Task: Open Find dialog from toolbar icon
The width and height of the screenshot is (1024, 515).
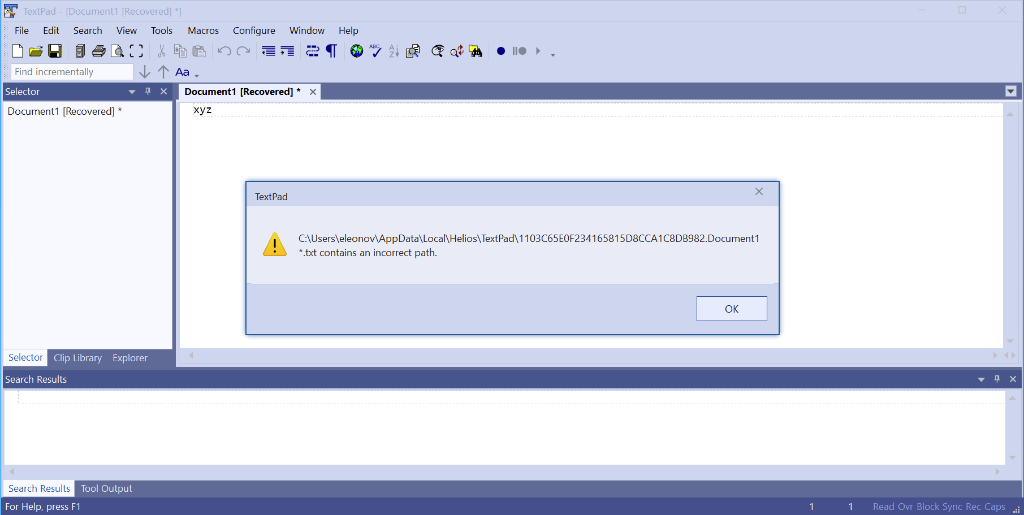Action: (438, 51)
